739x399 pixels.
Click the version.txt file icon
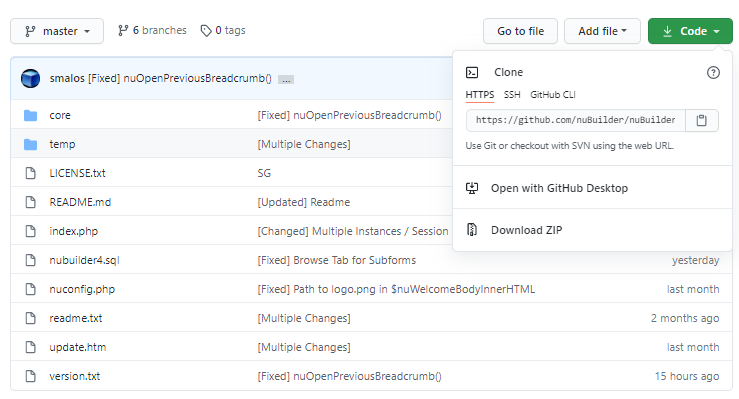point(31,376)
